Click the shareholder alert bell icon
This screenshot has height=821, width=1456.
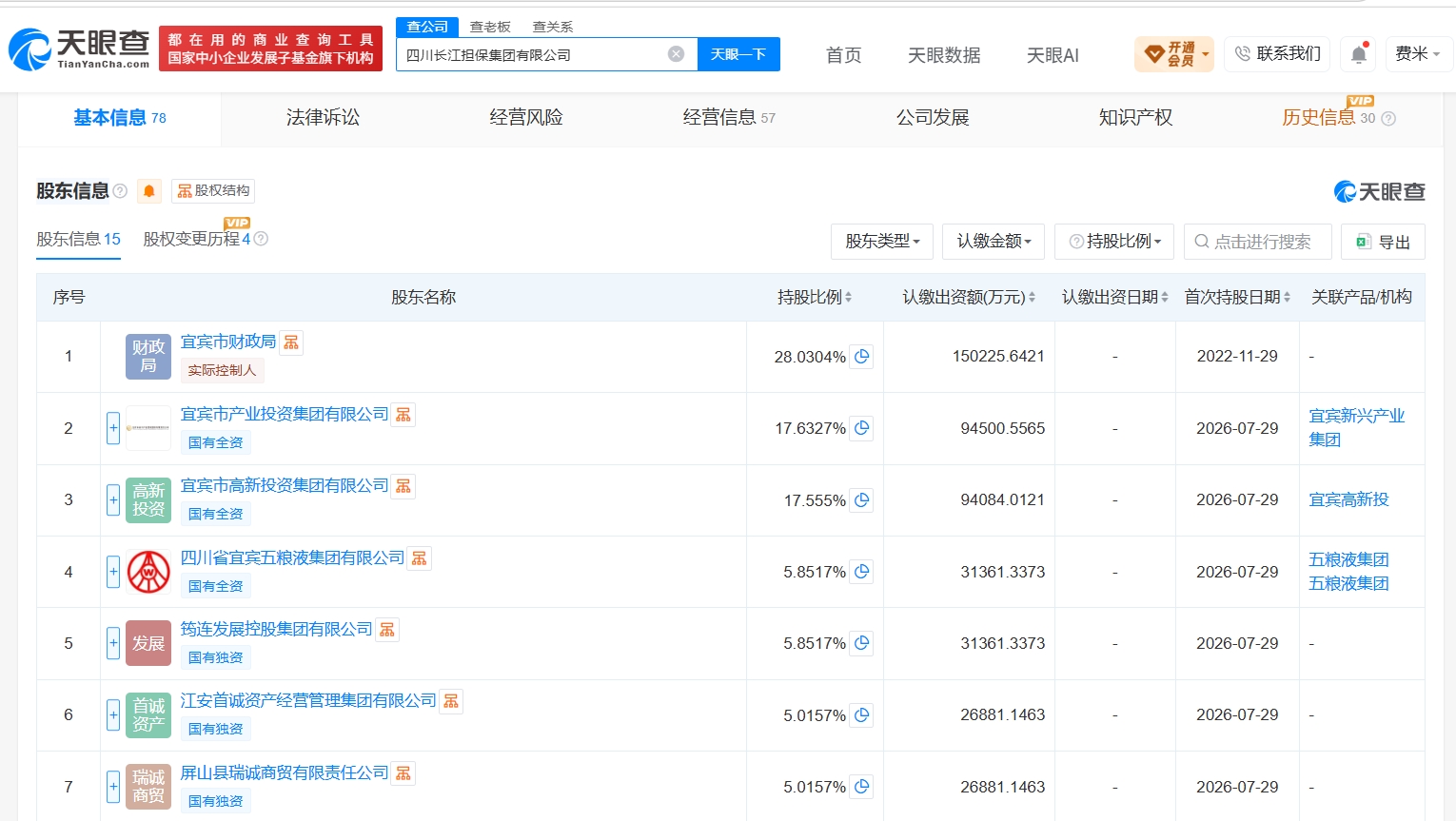(x=149, y=191)
